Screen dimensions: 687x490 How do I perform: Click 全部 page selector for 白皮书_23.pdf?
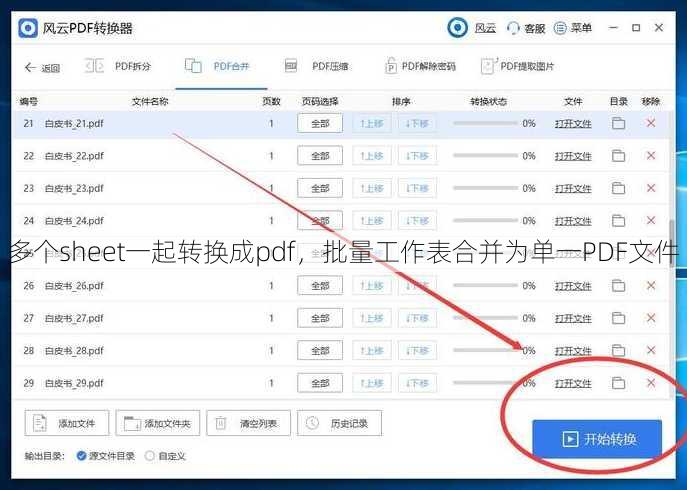click(320, 188)
